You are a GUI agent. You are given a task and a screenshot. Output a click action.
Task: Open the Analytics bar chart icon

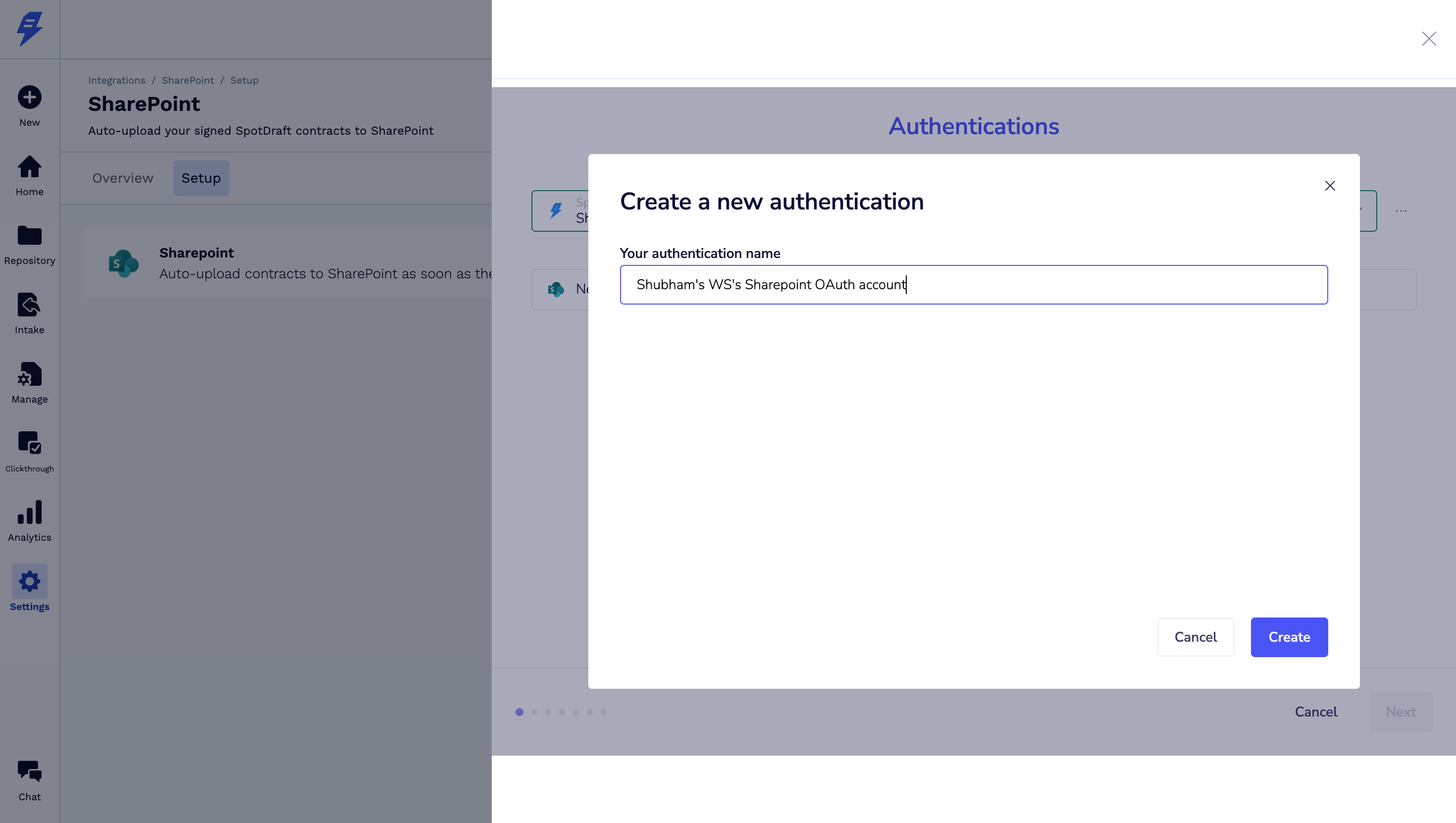click(x=29, y=513)
